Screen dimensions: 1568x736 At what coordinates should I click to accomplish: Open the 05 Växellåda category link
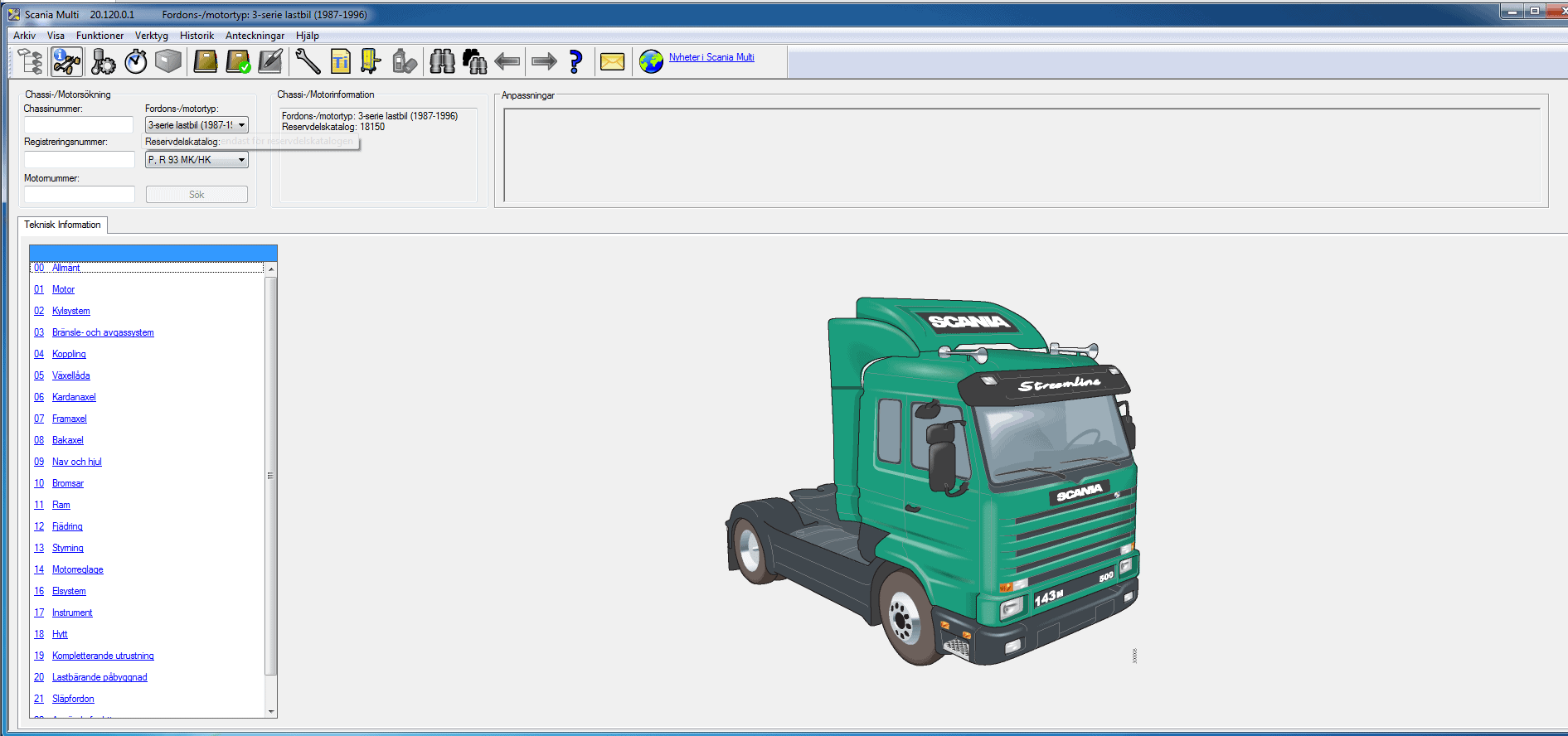tap(70, 375)
